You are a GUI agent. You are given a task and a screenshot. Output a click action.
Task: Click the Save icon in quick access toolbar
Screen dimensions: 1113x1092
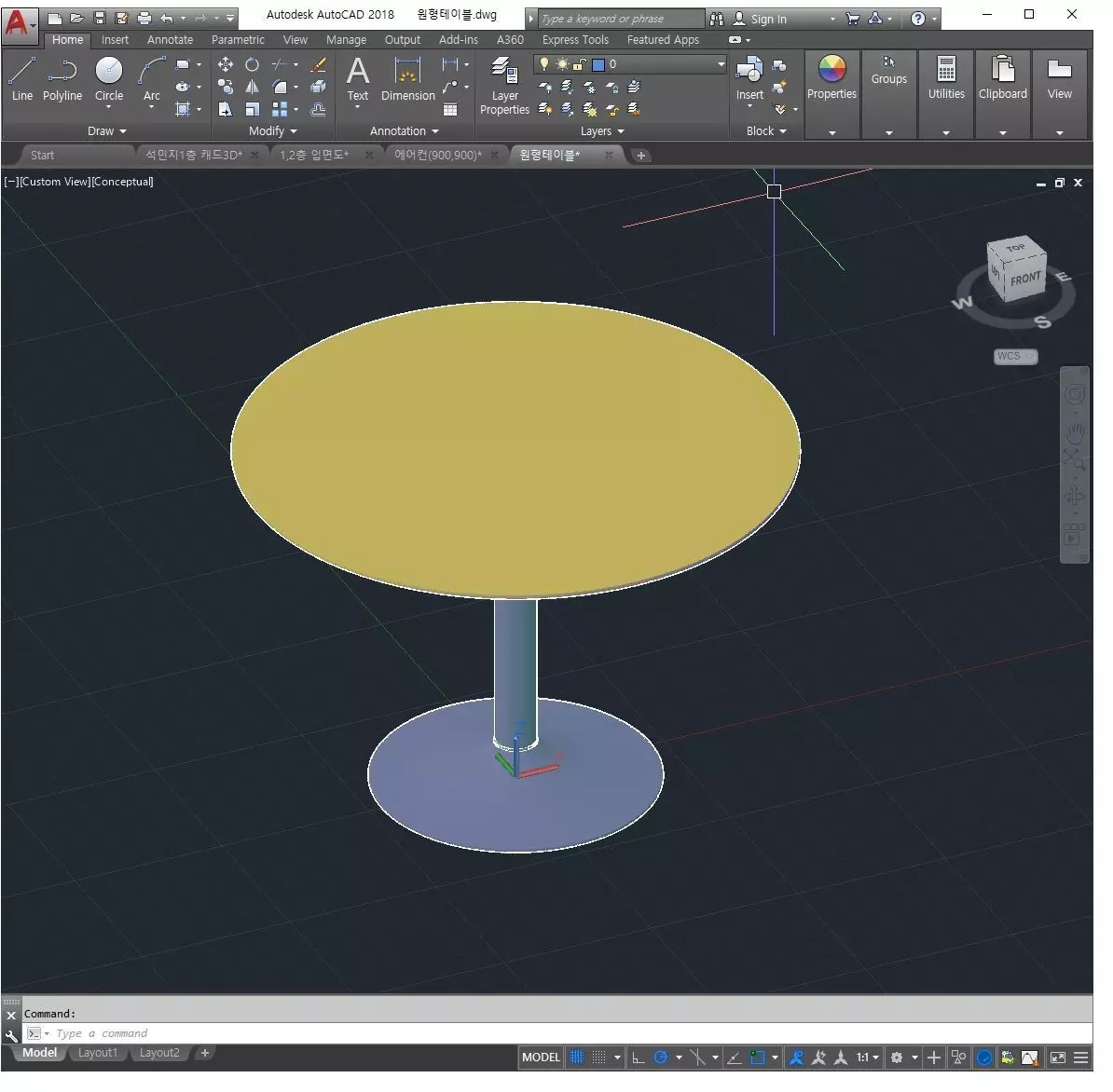100,19
